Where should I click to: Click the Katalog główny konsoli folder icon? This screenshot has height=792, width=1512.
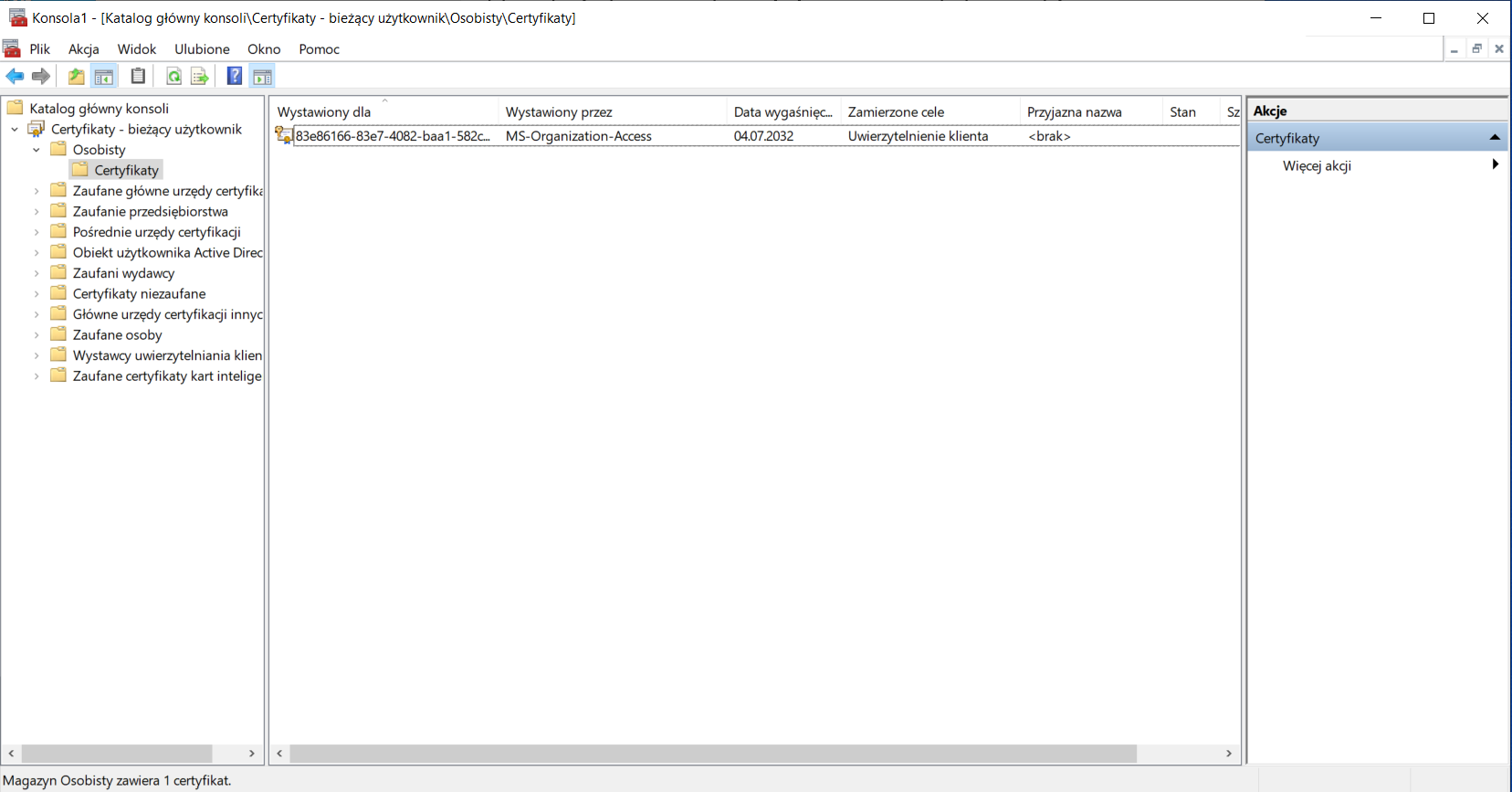[15, 108]
